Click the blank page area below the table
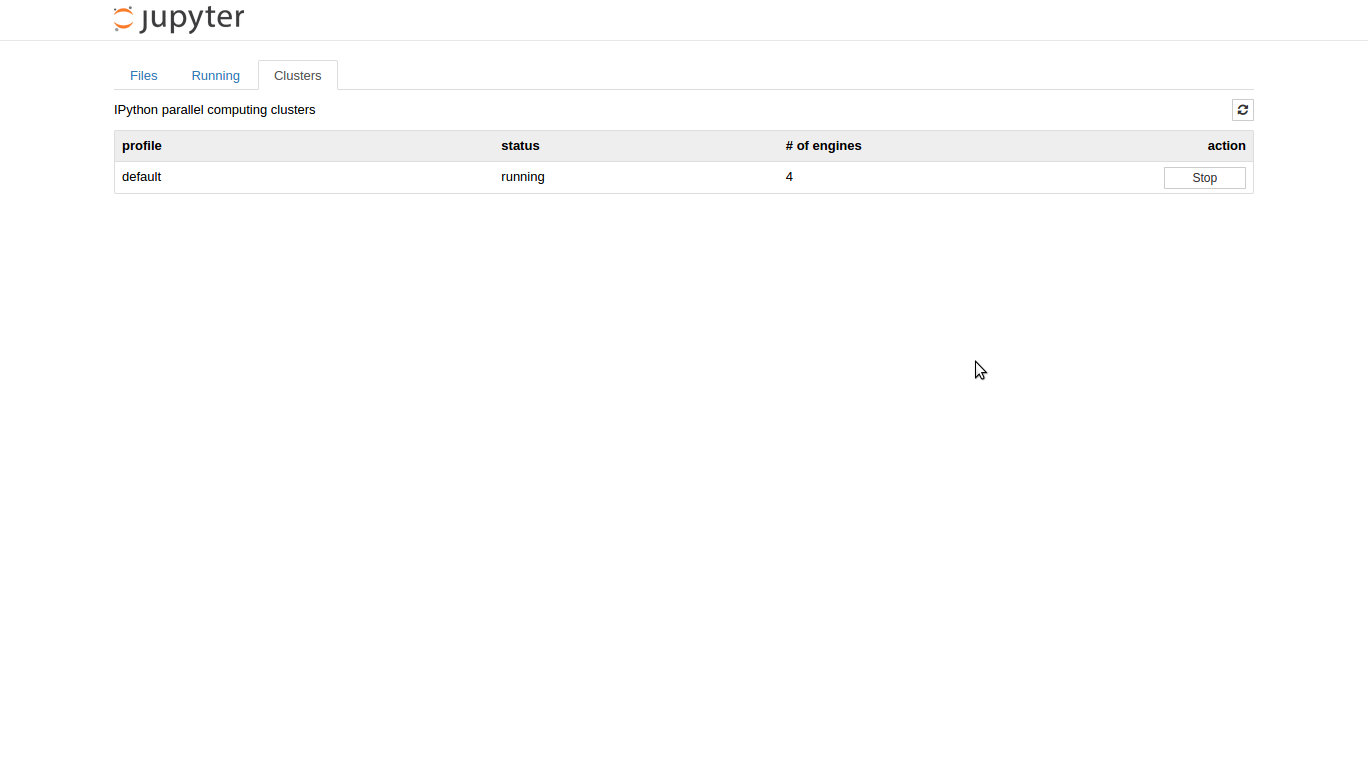 tap(600, 450)
